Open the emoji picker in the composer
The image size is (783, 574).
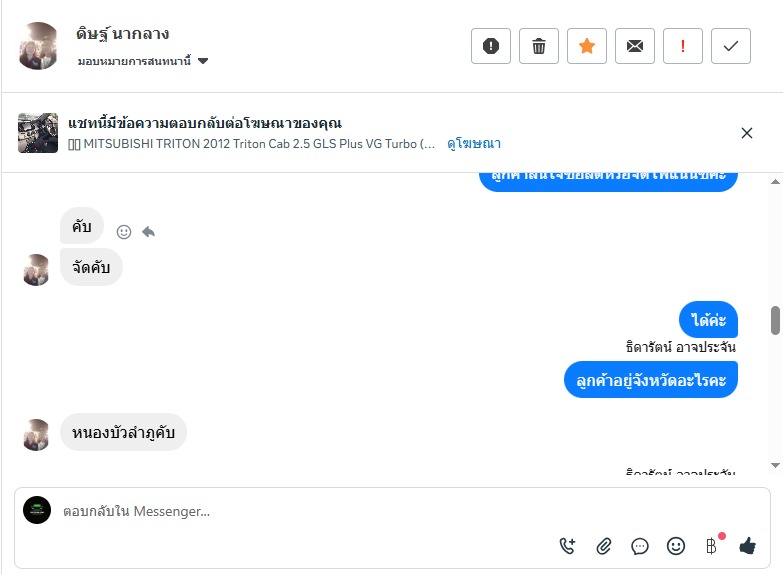point(676,546)
